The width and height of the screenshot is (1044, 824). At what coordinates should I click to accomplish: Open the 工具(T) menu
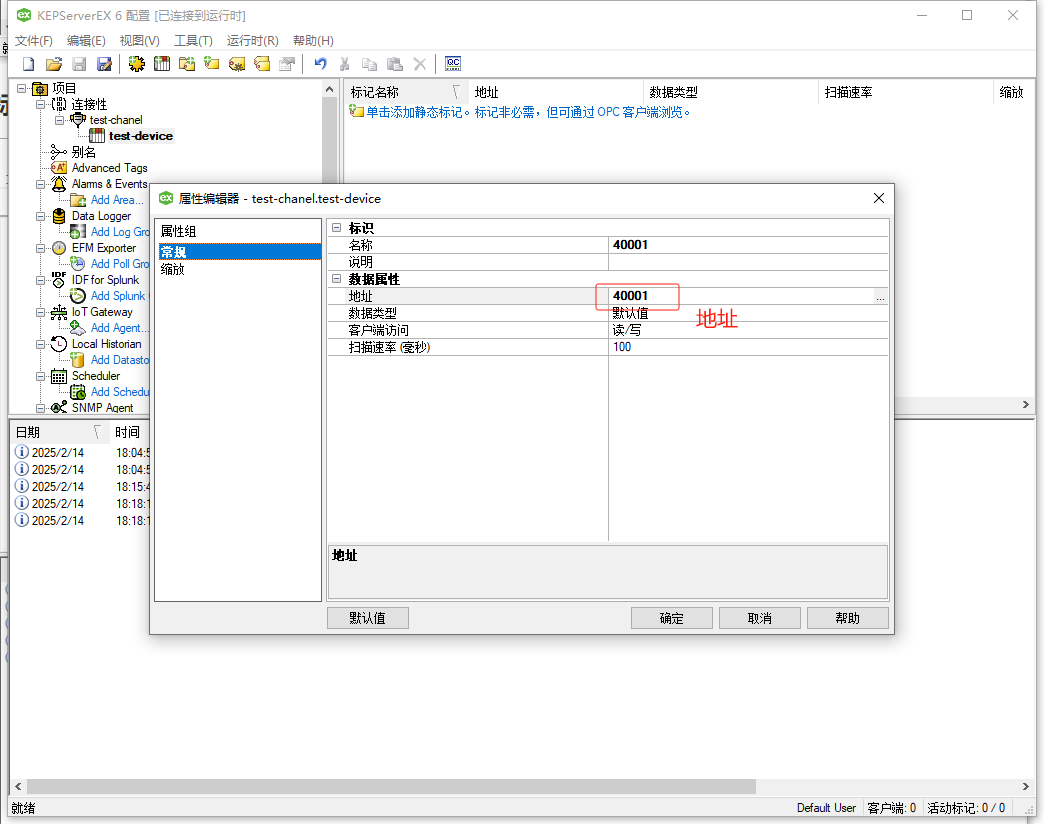(193, 41)
